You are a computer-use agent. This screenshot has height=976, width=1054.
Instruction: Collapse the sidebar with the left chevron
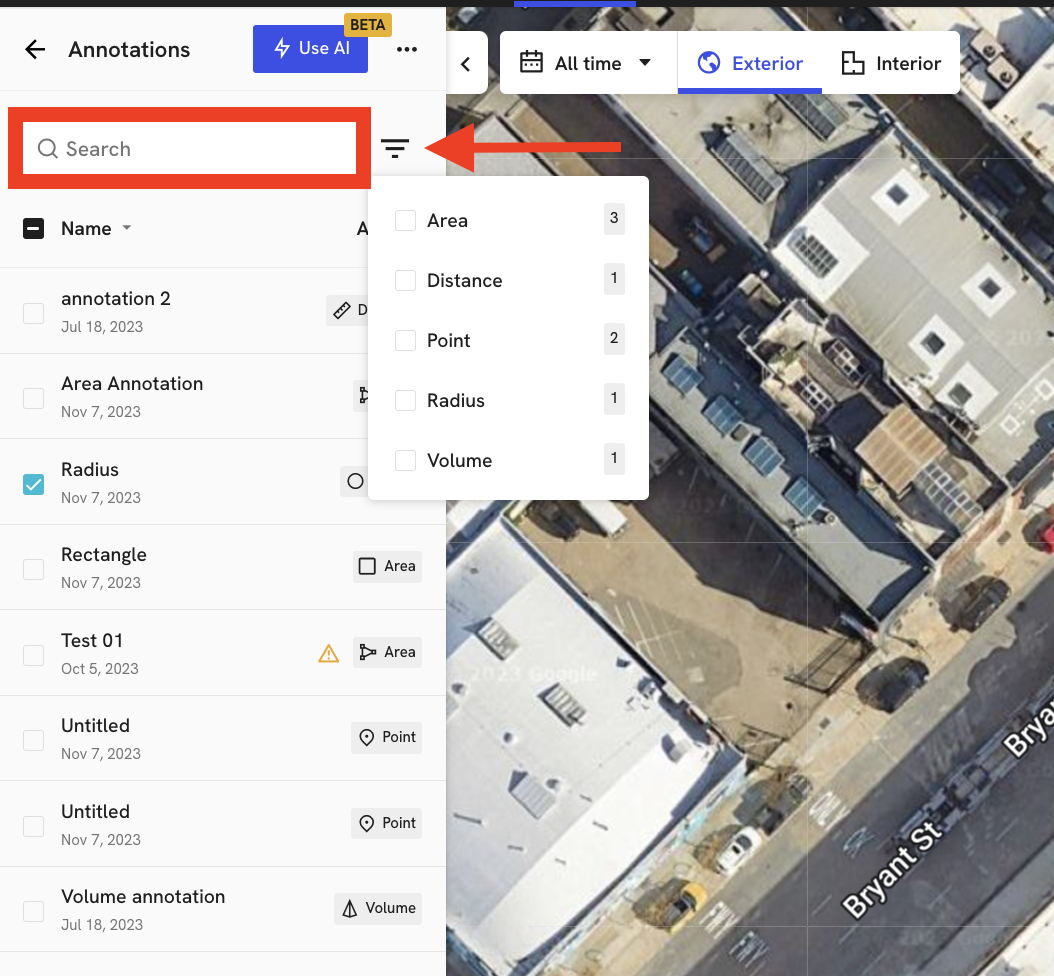pos(466,64)
